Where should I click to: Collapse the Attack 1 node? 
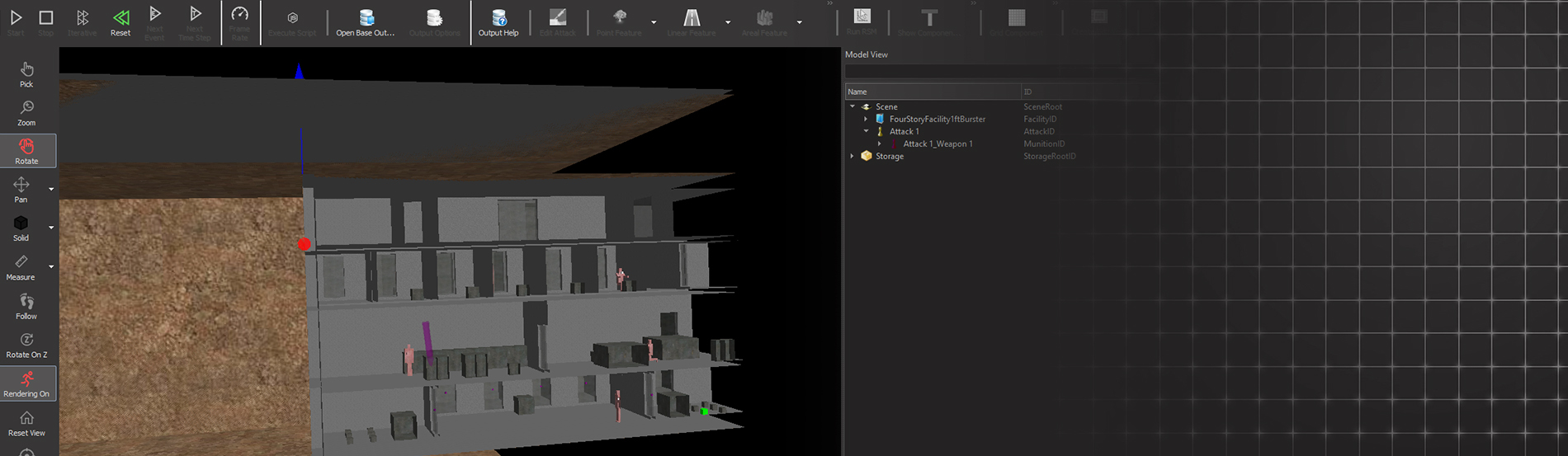(x=866, y=131)
